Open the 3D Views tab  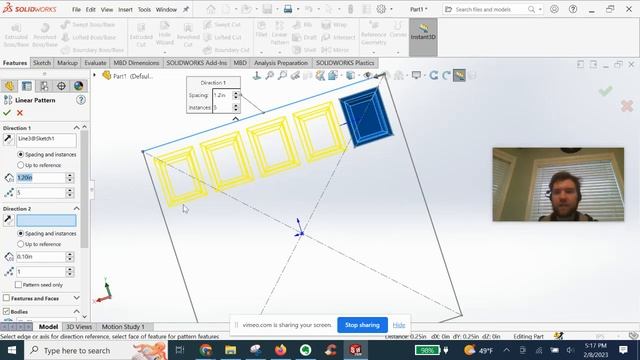click(79, 327)
